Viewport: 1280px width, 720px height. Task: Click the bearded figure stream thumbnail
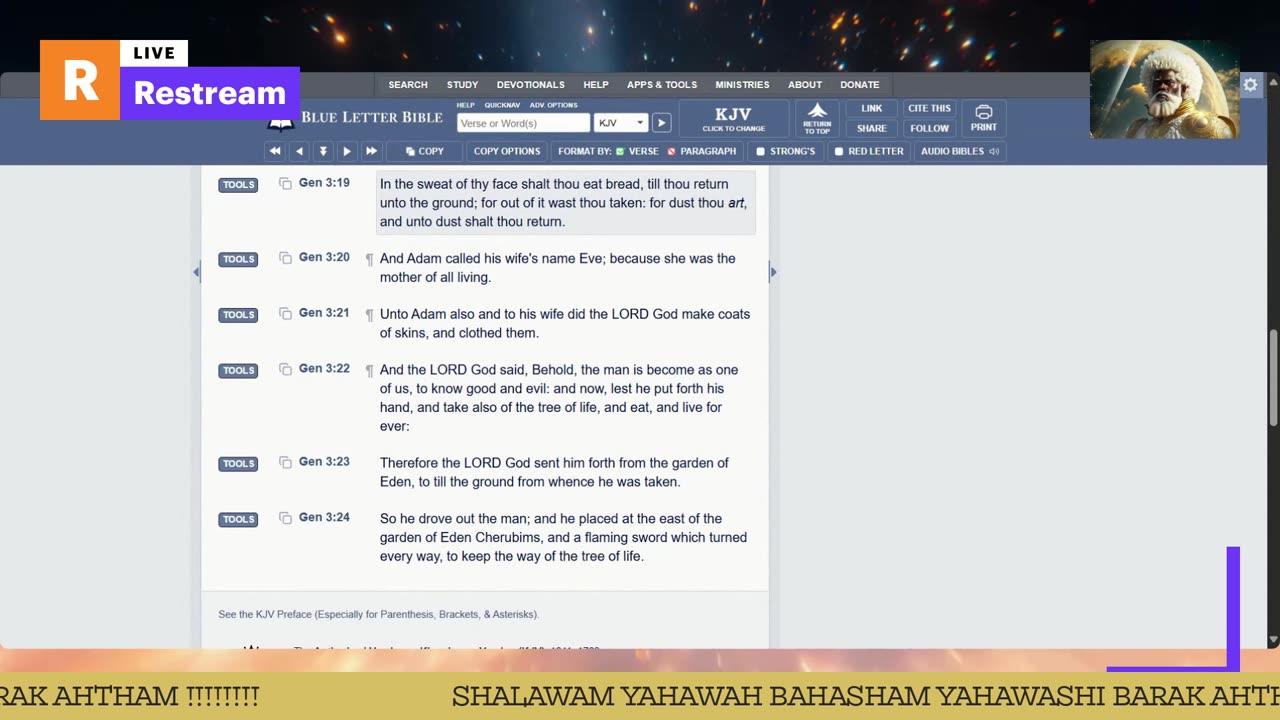(1164, 89)
